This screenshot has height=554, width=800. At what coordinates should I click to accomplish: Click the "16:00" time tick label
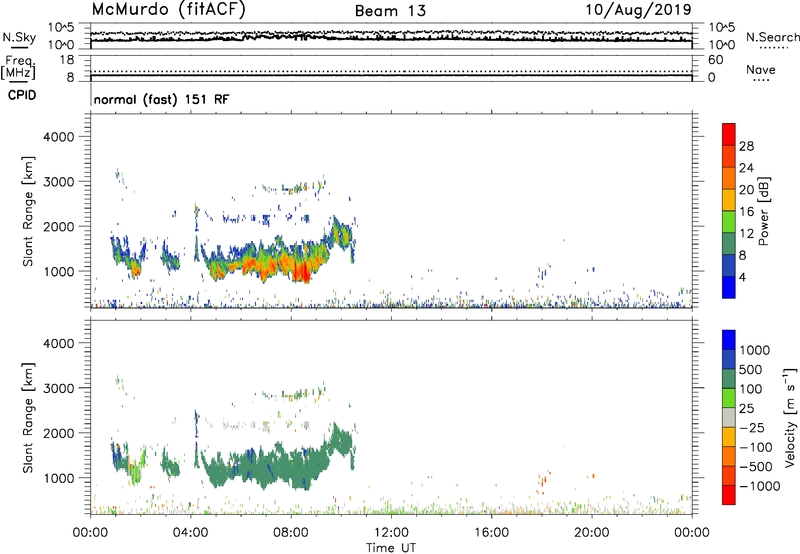(x=491, y=533)
